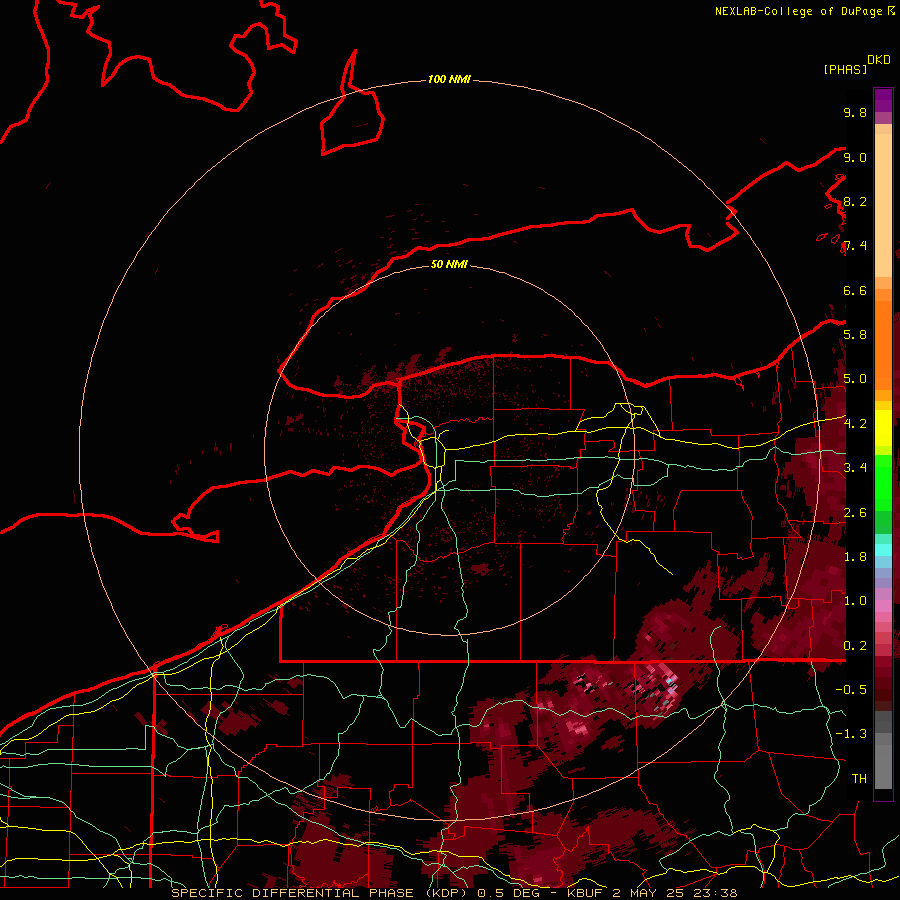Select the -1.3 scale value

(x=851, y=734)
